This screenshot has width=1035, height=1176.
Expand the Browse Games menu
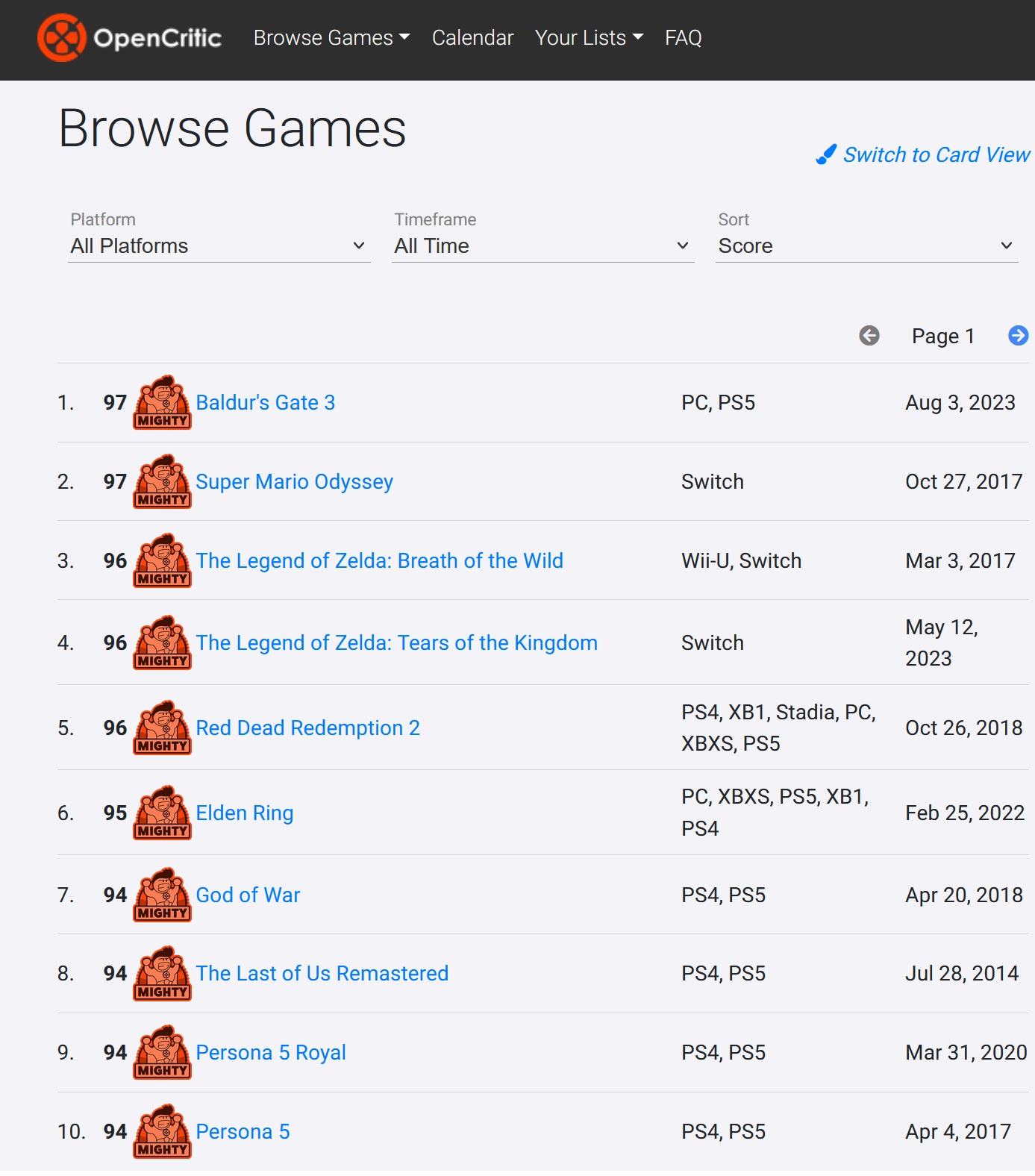(331, 38)
